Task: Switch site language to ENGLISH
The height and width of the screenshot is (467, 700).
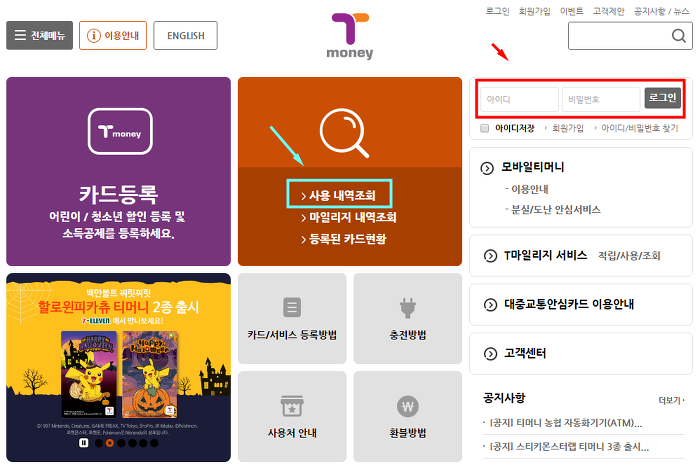Action: [x=185, y=35]
